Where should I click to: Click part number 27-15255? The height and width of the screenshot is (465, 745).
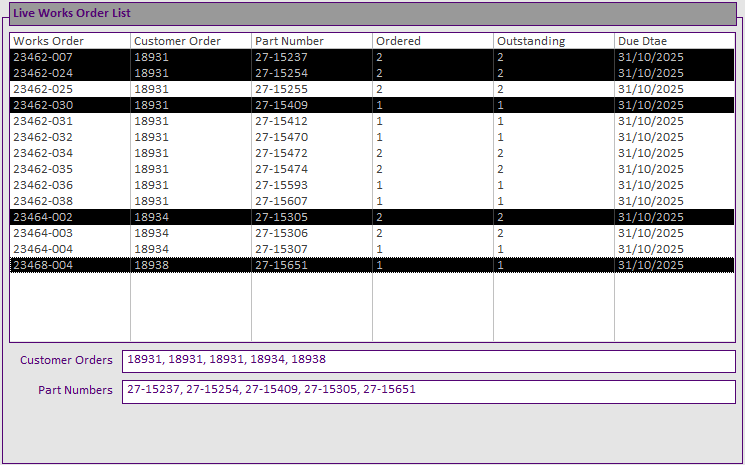281,89
